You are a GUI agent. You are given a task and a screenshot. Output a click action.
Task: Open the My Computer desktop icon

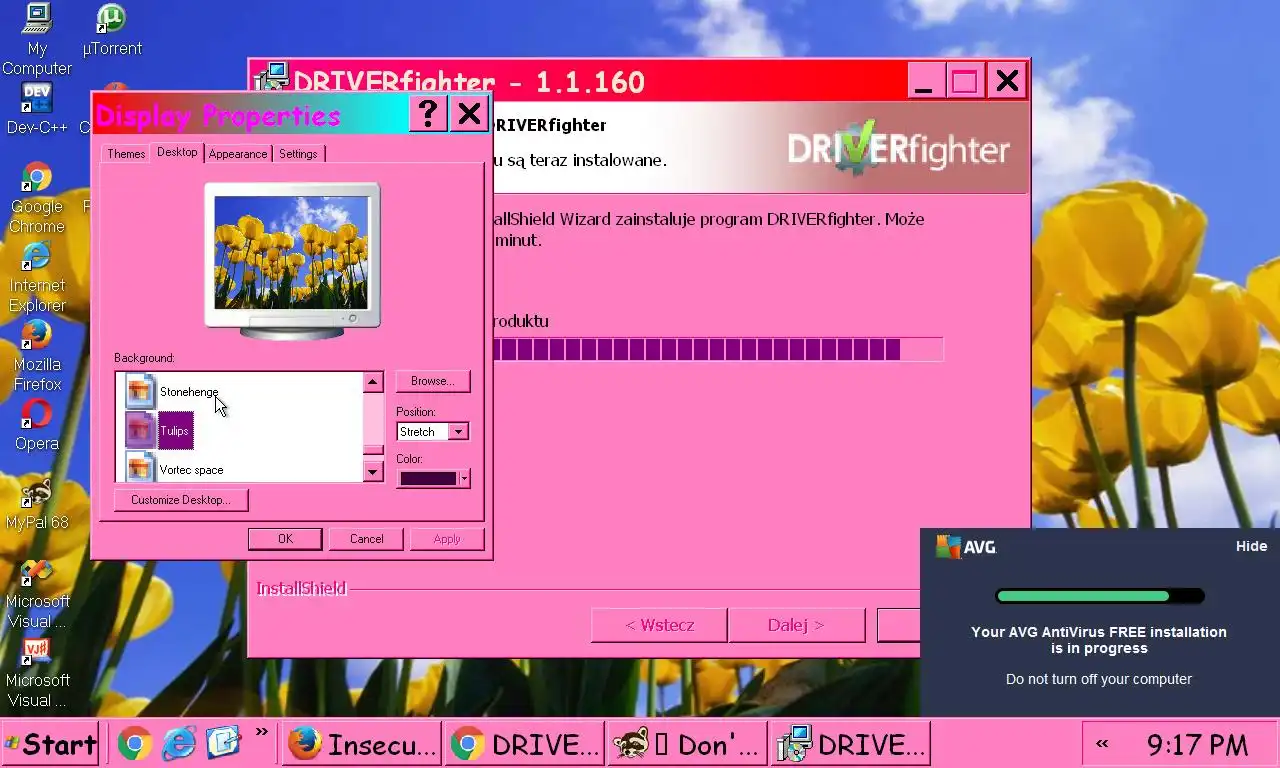(x=37, y=40)
